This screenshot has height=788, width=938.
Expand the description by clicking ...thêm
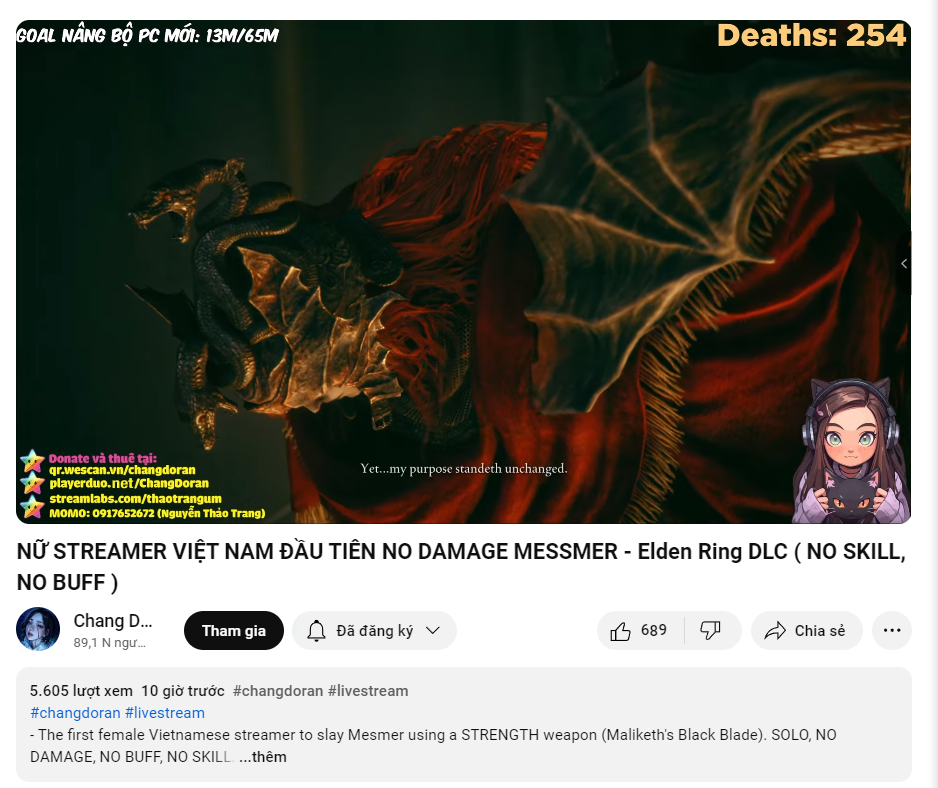[262, 757]
